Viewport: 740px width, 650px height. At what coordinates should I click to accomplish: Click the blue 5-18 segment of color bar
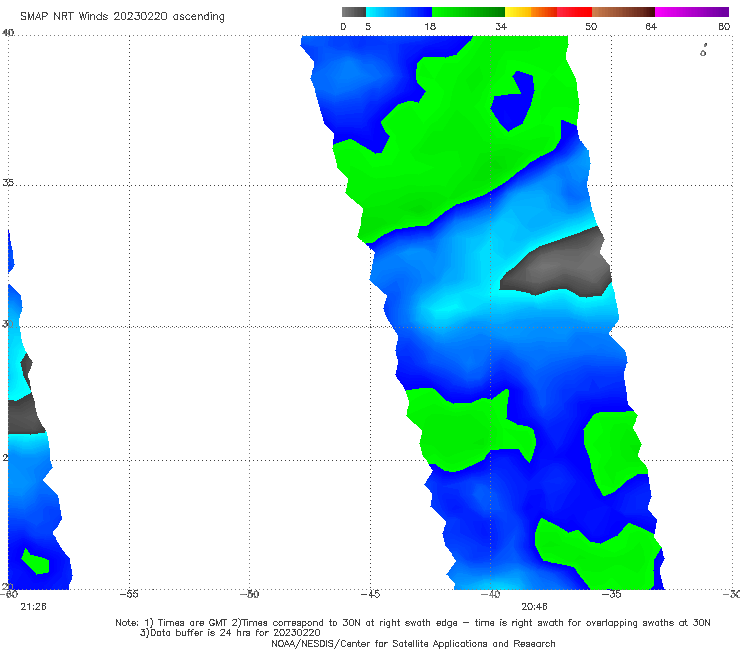click(x=399, y=12)
